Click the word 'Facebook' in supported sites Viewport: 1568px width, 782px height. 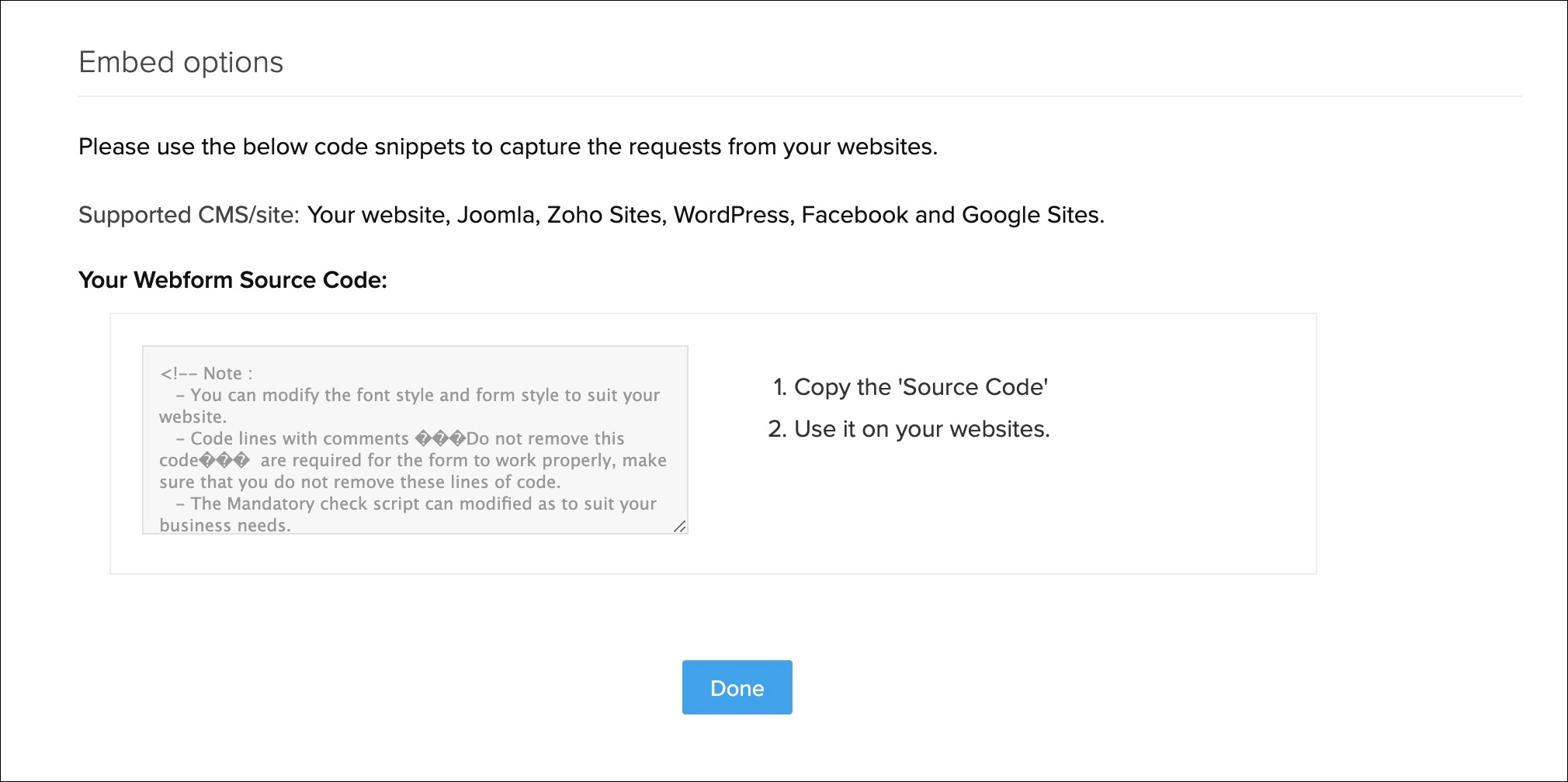[854, 215]
